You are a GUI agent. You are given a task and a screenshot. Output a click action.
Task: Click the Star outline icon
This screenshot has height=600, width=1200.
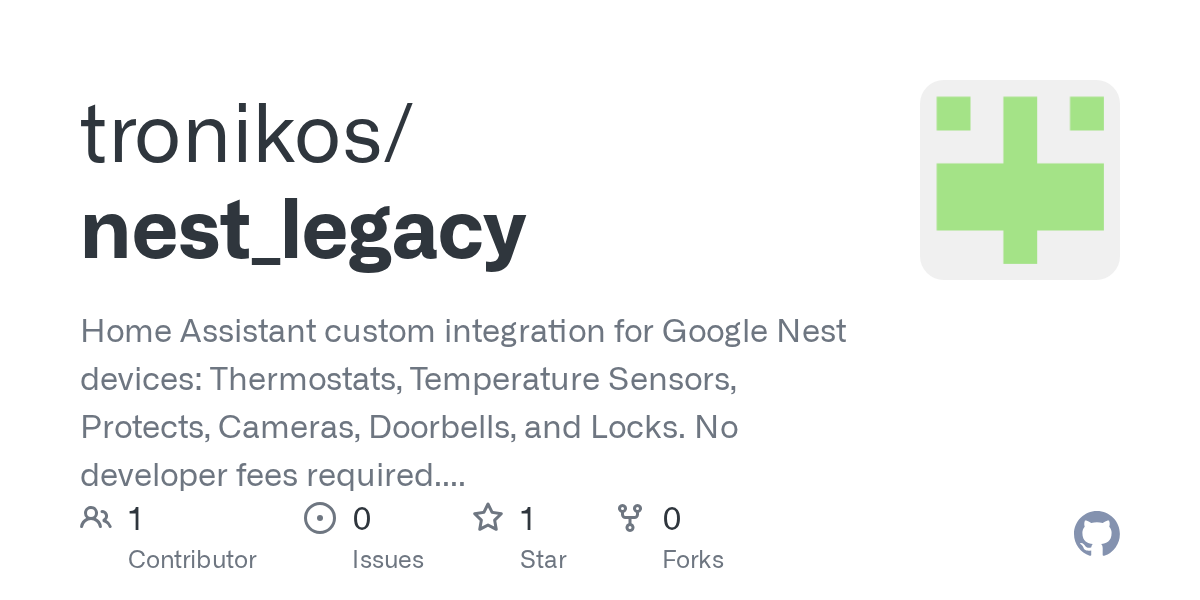pyautogui.click(x=487, y=518)
